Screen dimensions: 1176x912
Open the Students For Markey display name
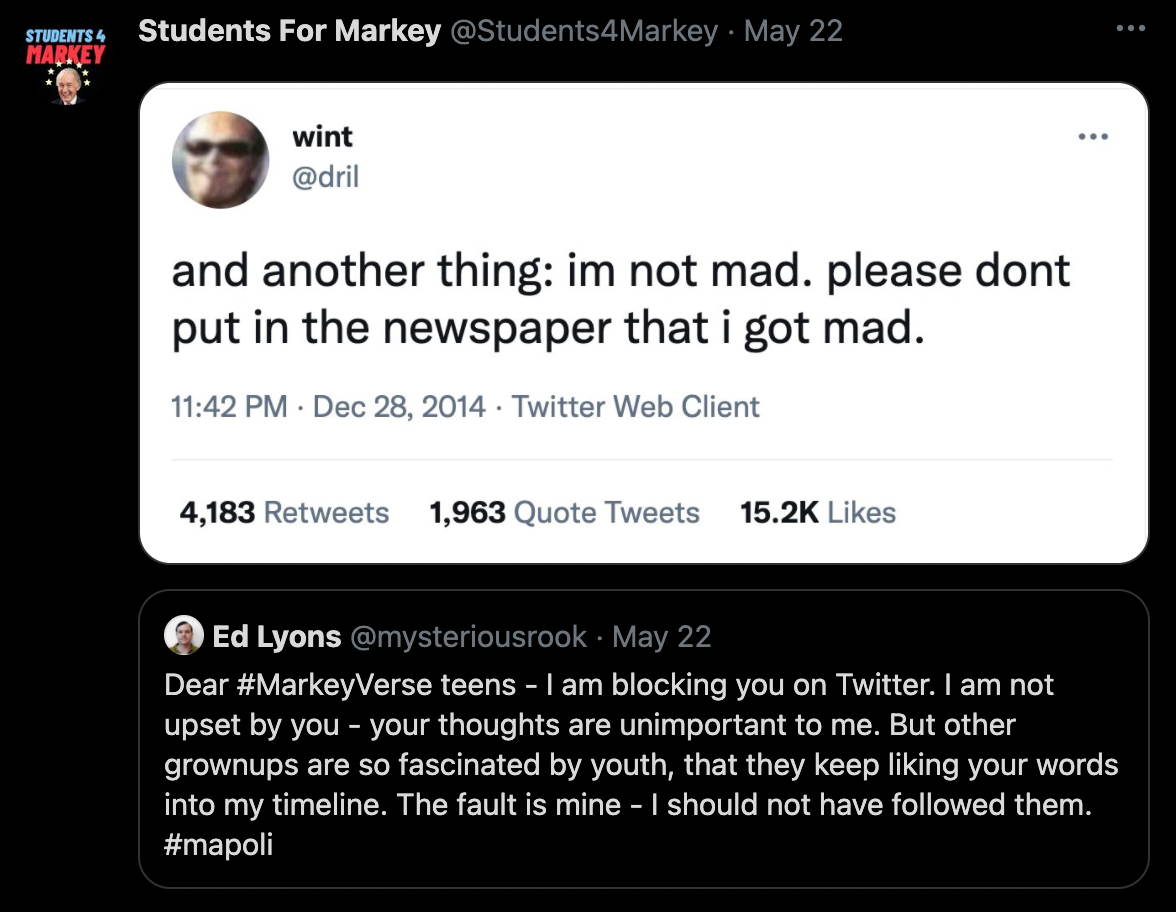pos(289,32)
